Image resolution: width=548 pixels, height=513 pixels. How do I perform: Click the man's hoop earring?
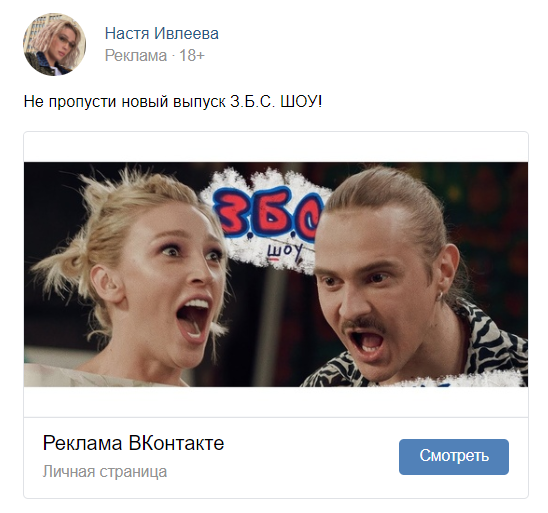coord(441,298)
